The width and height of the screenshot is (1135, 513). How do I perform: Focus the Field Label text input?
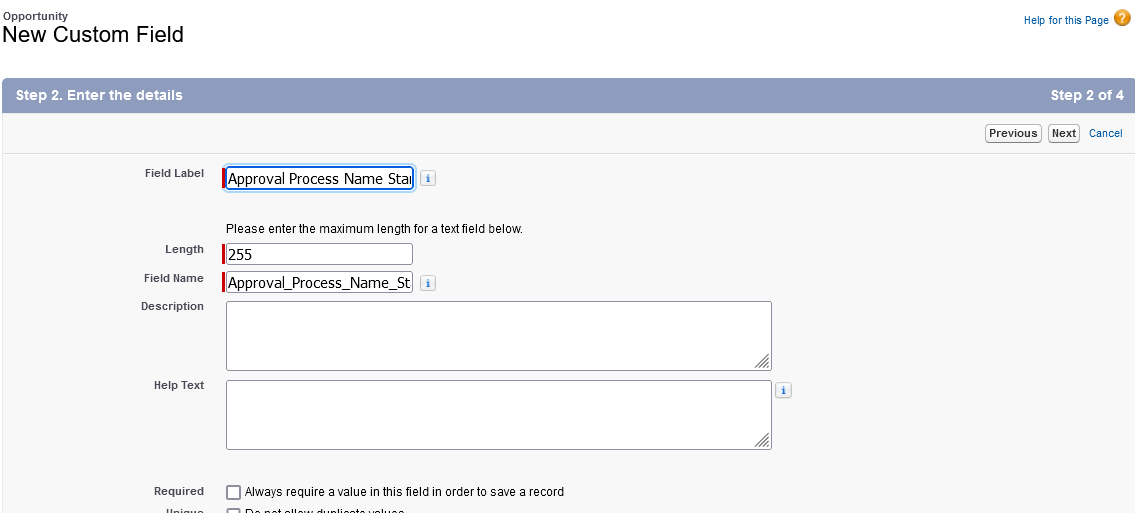click(319, 179)
